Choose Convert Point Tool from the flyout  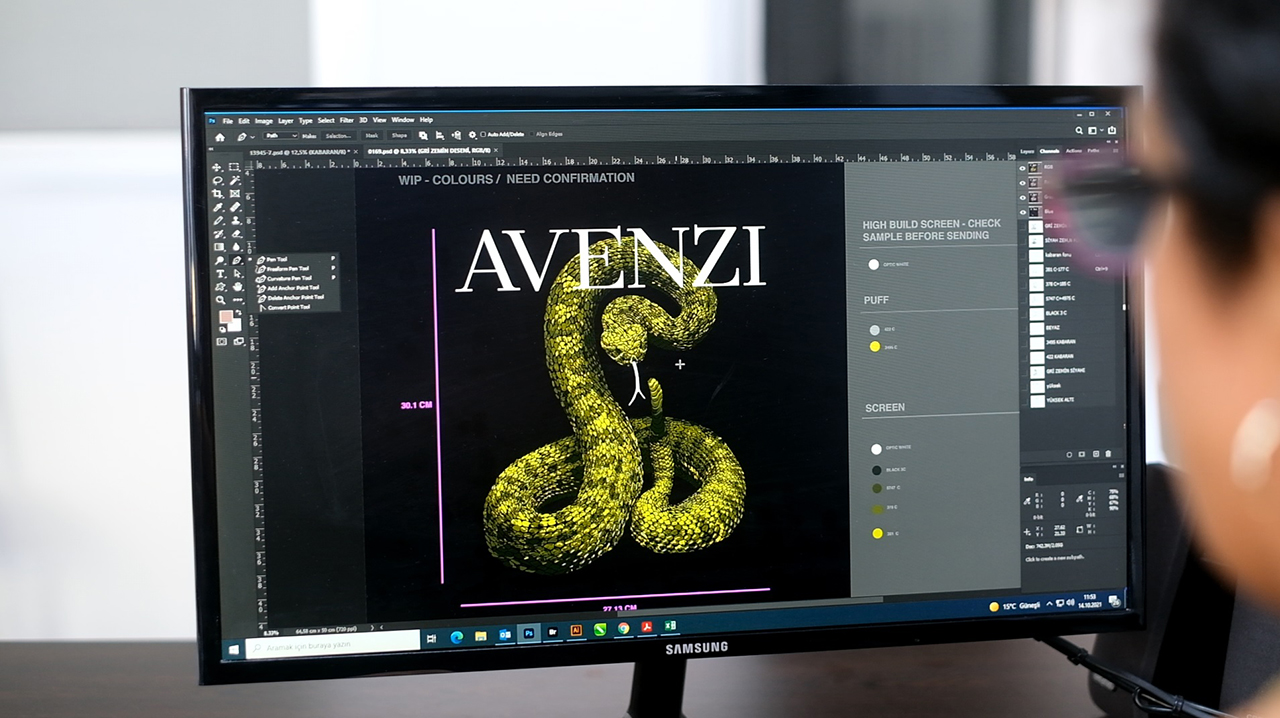[x=288, y=307]
